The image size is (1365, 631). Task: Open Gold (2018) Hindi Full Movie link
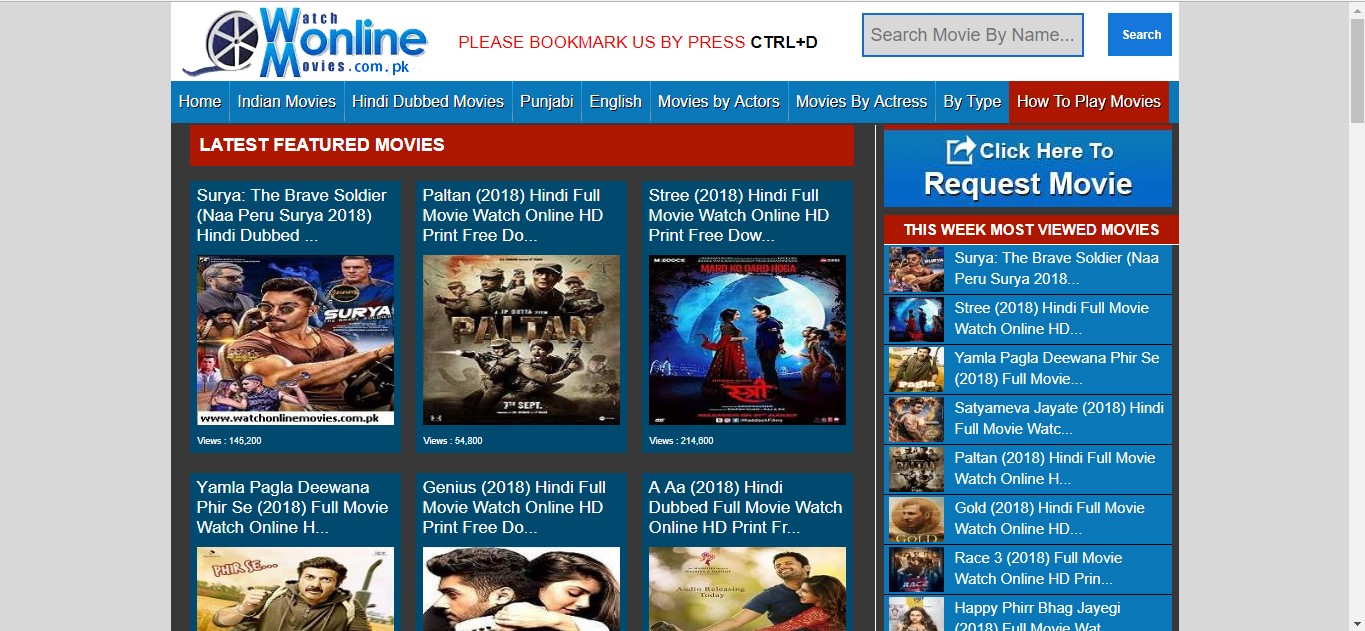1049,518
